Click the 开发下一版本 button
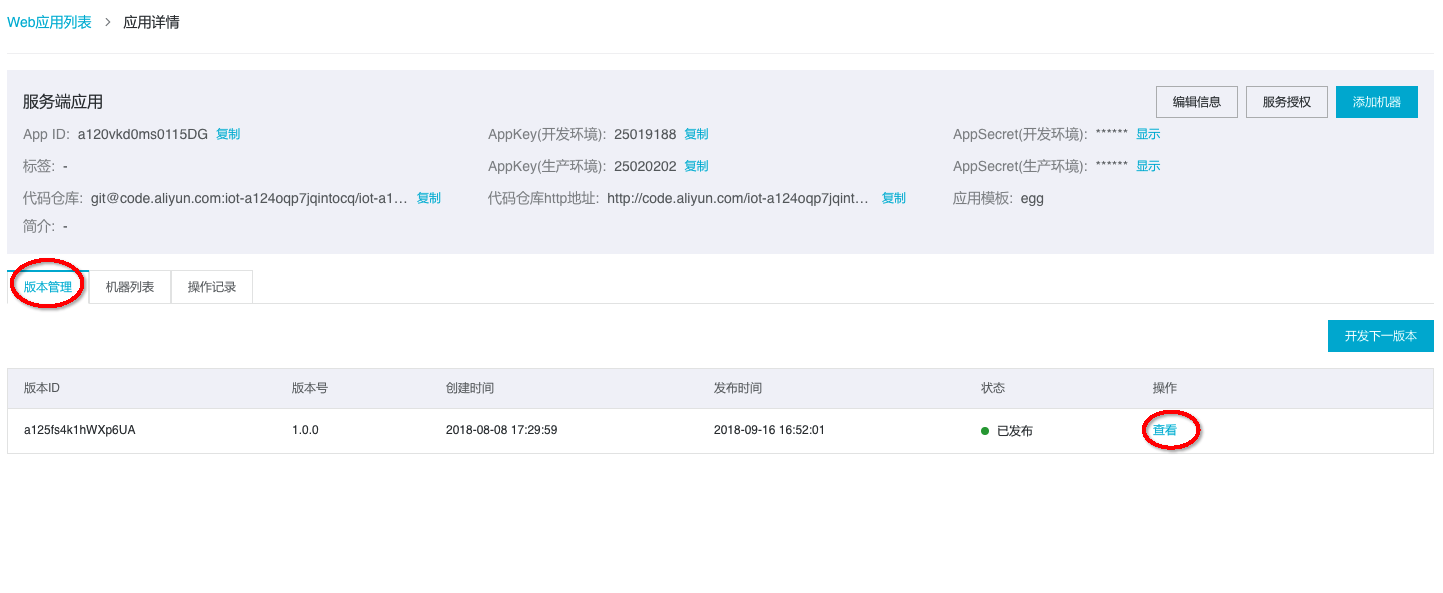Viewport: 1443px width, 593px height. [x=1380, y=336]
